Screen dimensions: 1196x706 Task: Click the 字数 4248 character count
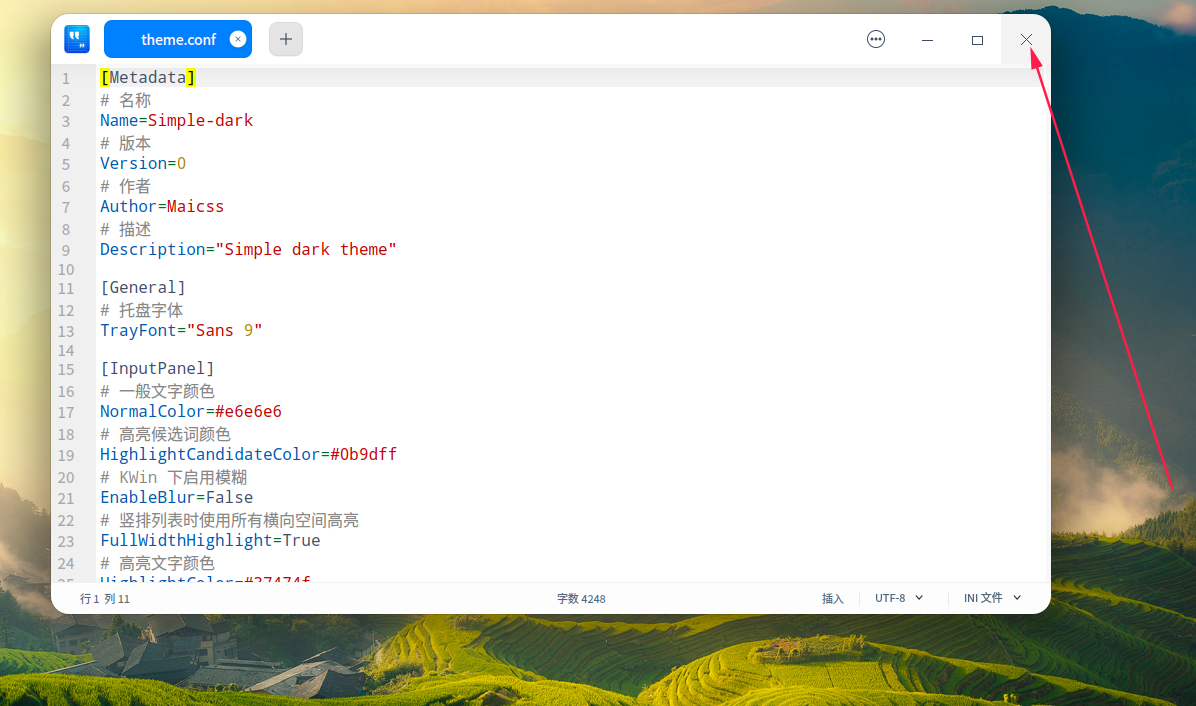pyautogui.click(x=580, y=599)
